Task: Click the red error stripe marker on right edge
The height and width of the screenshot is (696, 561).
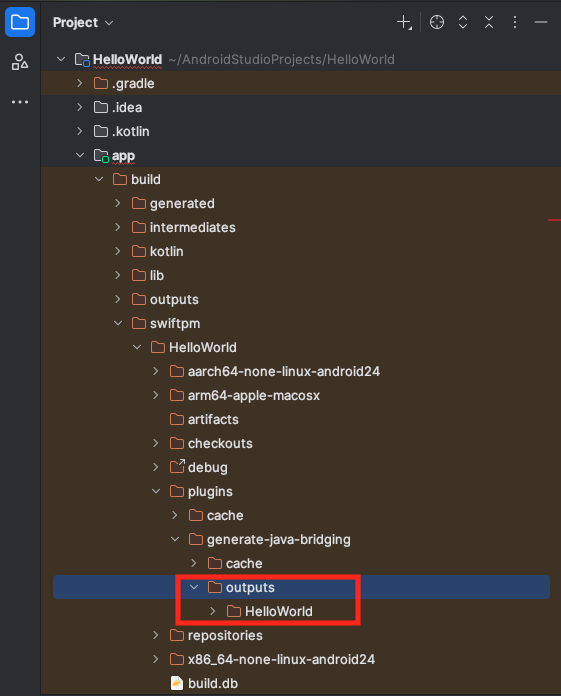Action: 554,219
